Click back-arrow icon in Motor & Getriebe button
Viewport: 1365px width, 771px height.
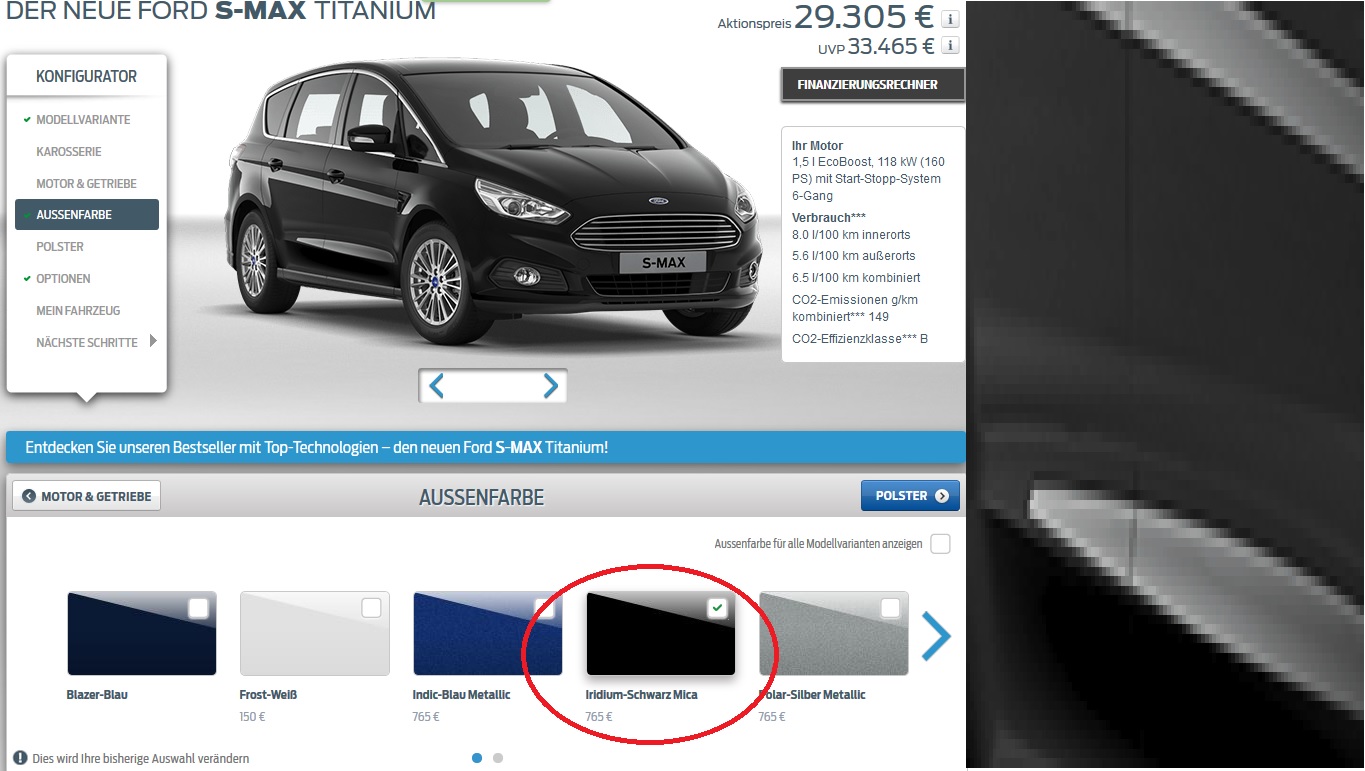pyautogui.click(x=29, y=496)
